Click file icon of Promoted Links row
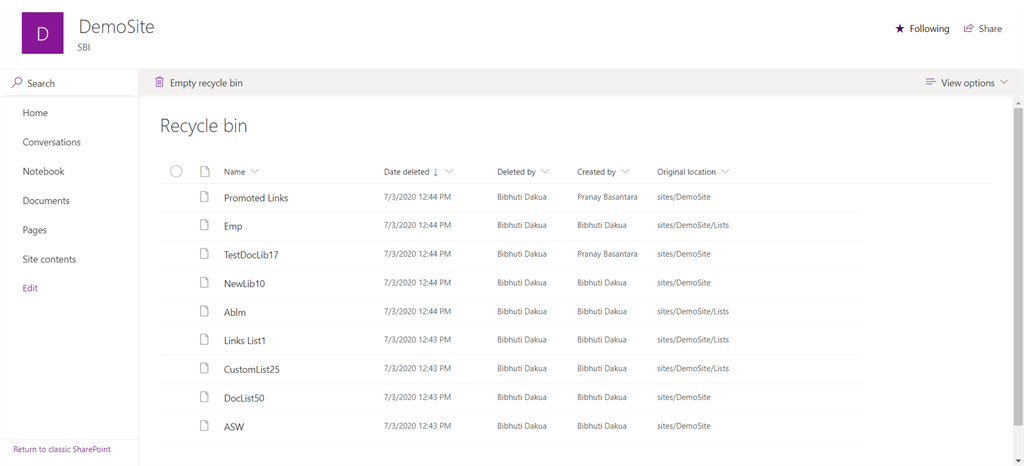This screenshot has width=1024, height=466. pyautogui.click(x=204, y=197)
